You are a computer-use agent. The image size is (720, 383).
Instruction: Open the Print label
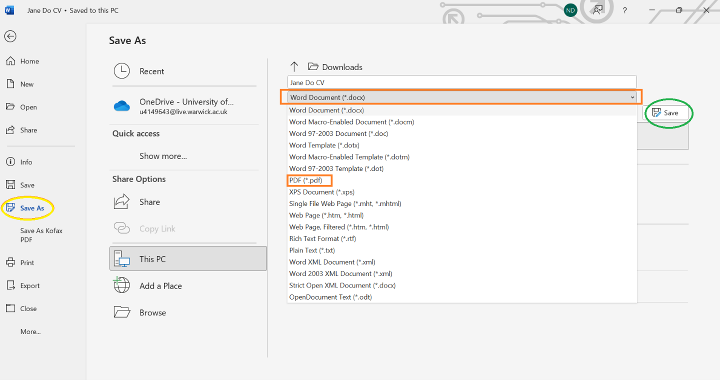[x=27, y=262]
